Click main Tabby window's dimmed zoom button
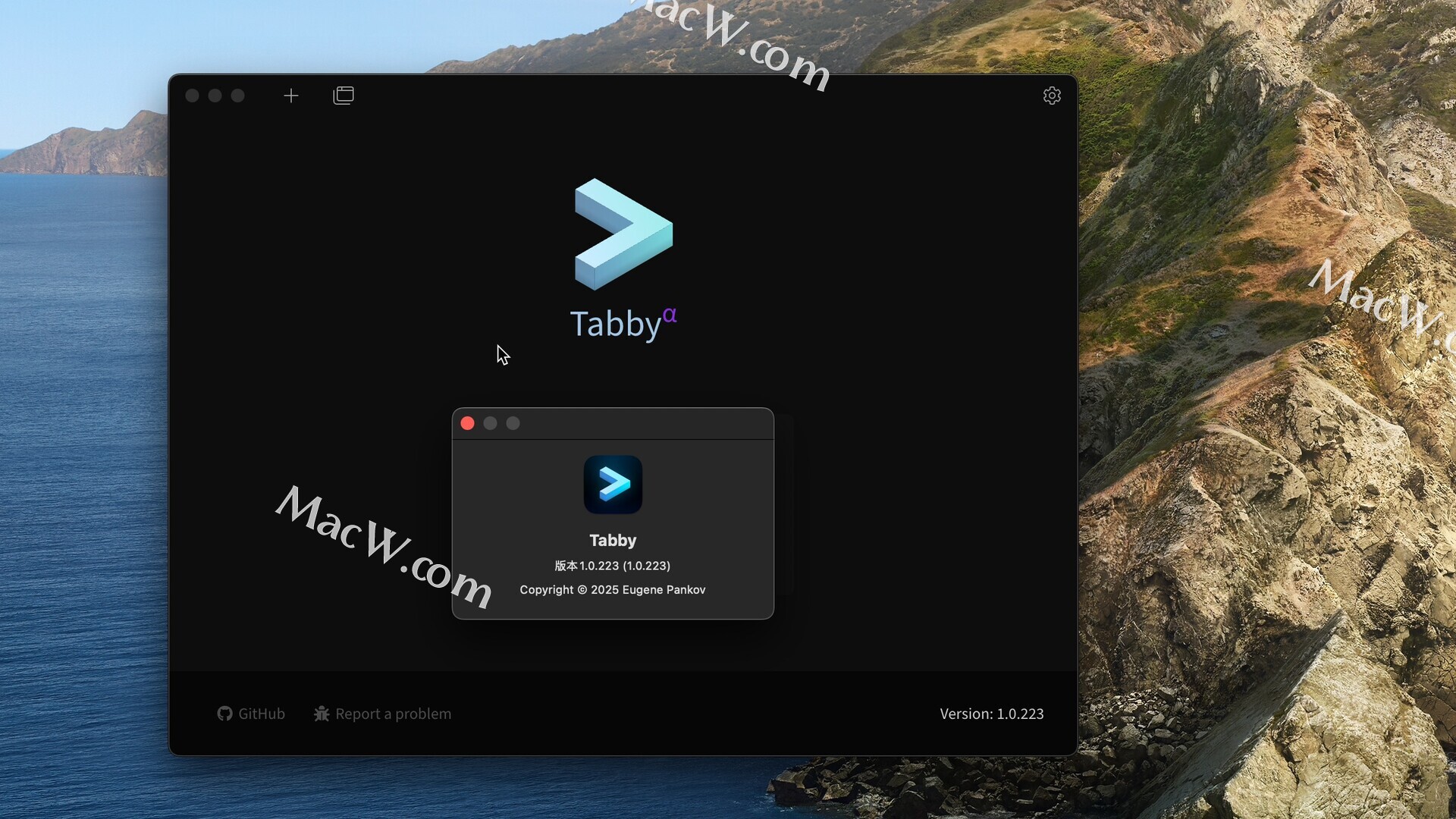Screen dimensions: 1456x819 tap(238, 96)
